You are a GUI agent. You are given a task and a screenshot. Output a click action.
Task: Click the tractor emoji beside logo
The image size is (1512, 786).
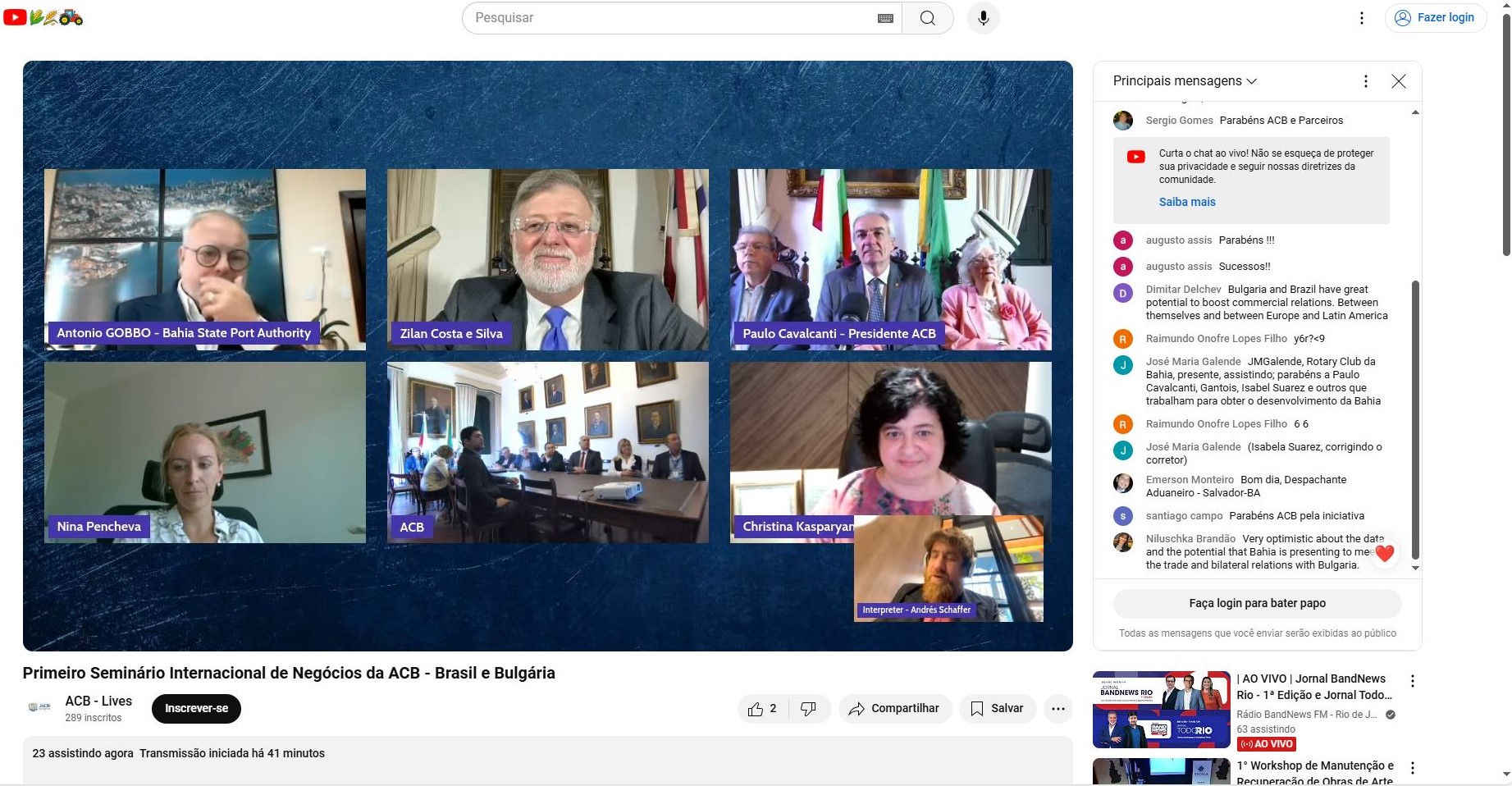[71, 17]
